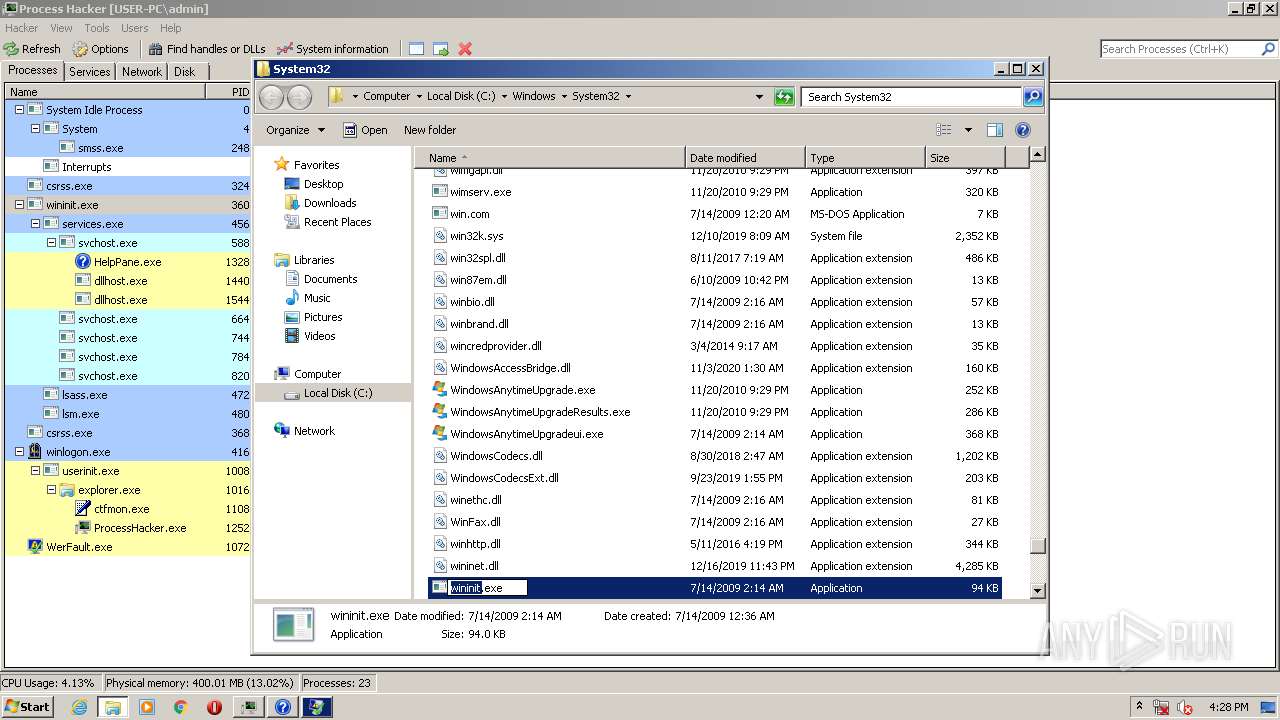Click Local Disk (C:) in the breadcrumb
The image size is (1280, 720).
point(460,97)
